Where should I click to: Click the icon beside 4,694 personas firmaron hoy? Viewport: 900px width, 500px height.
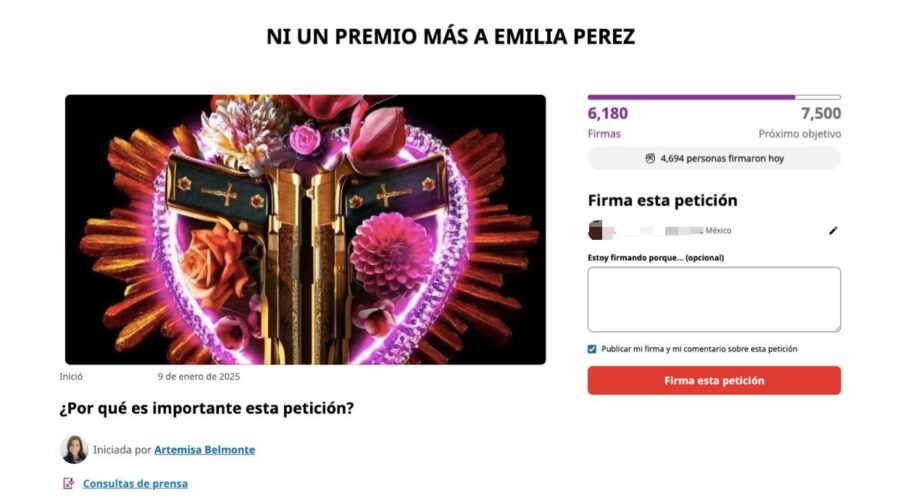point(650,158)
